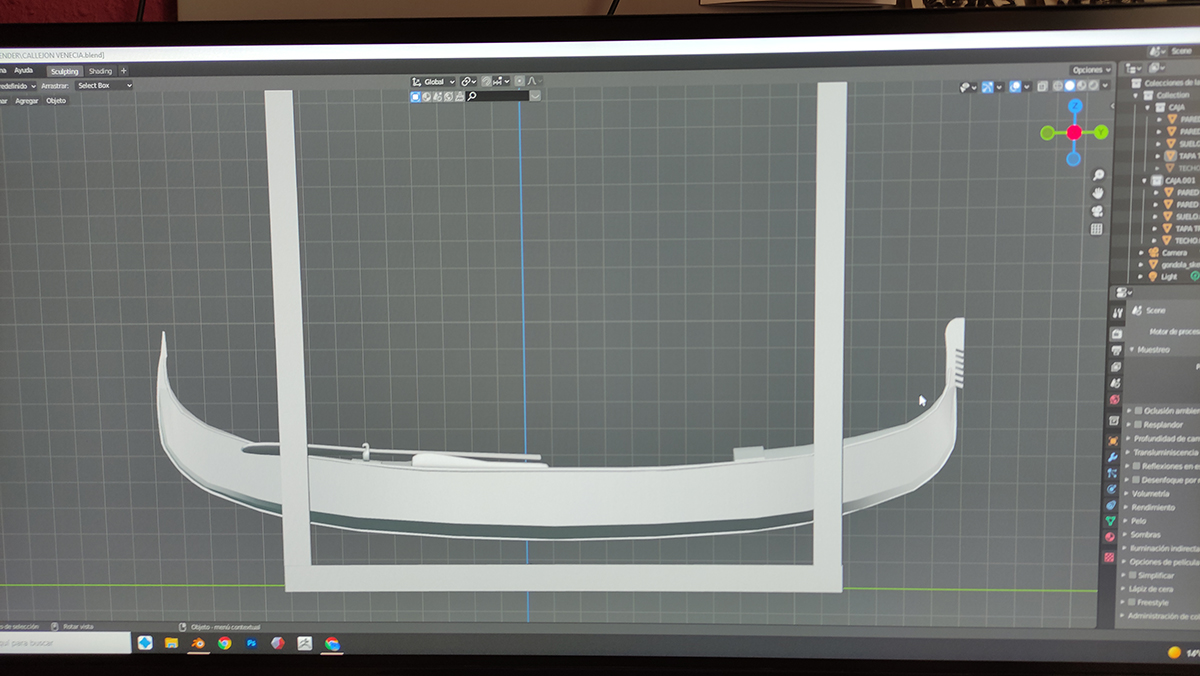Viewport: 1200px width, 676px height.
Task: Open the Tool settings properties tab
Action: (x=1117, y=312)
